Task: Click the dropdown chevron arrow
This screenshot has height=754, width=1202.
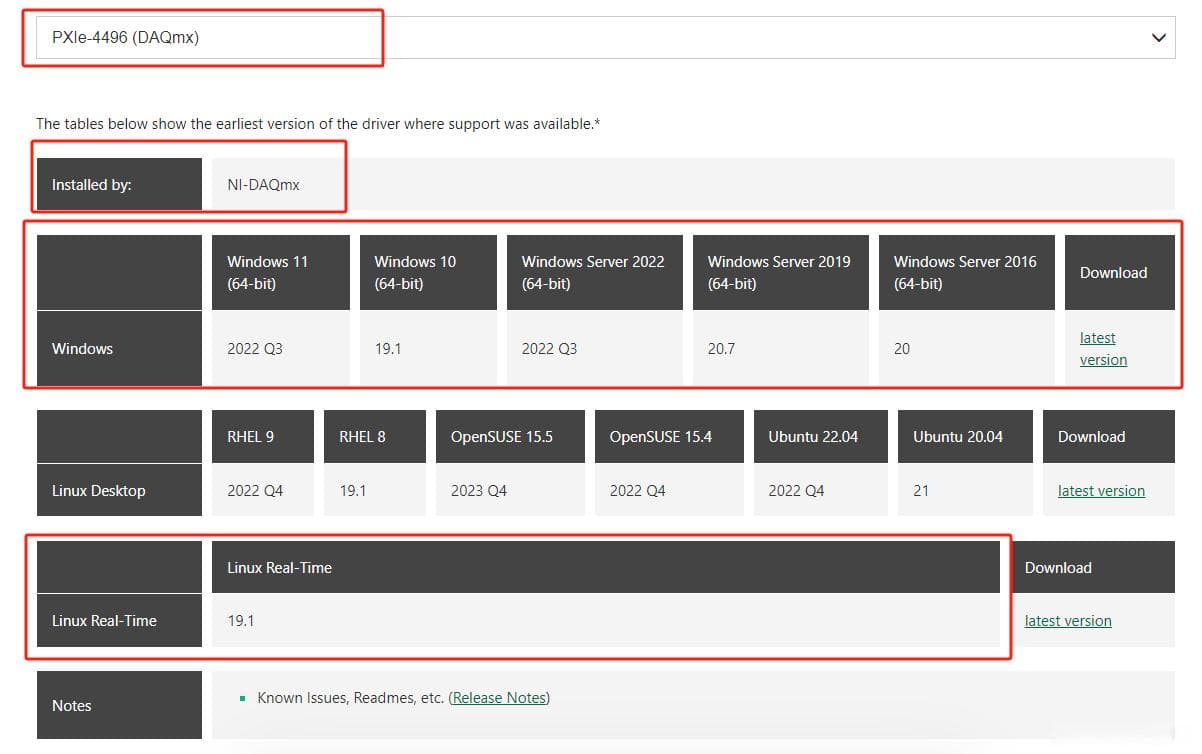Action: point(1159,38)
